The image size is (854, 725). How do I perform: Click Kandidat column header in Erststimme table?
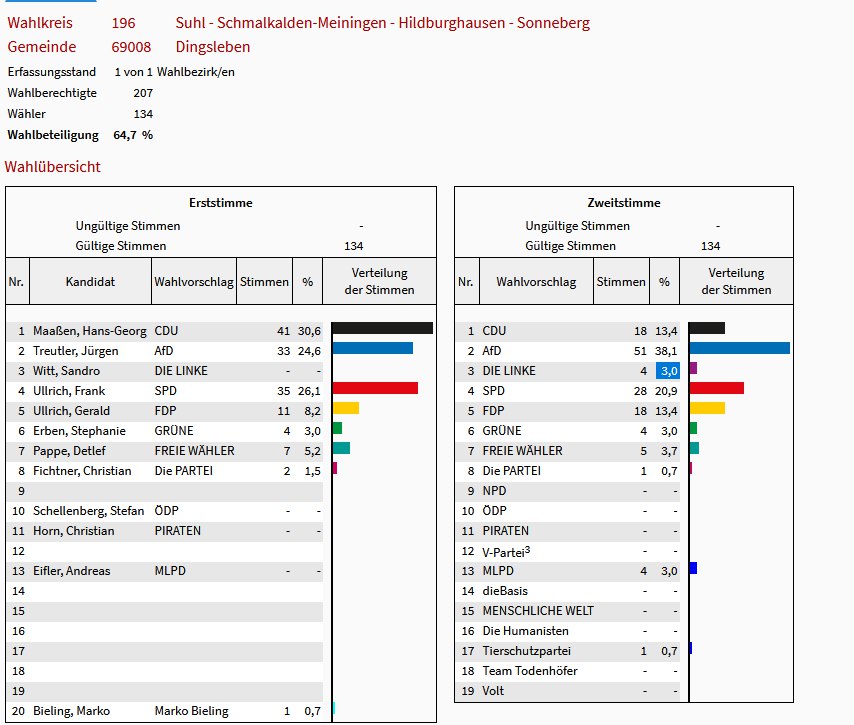click(x=90, y=282)
